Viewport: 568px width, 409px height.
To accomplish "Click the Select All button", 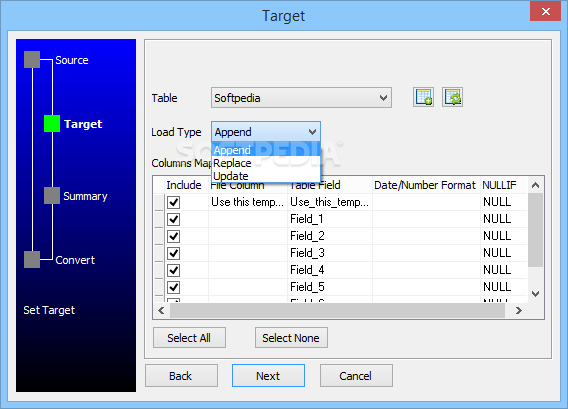I will tap(189, 338).
